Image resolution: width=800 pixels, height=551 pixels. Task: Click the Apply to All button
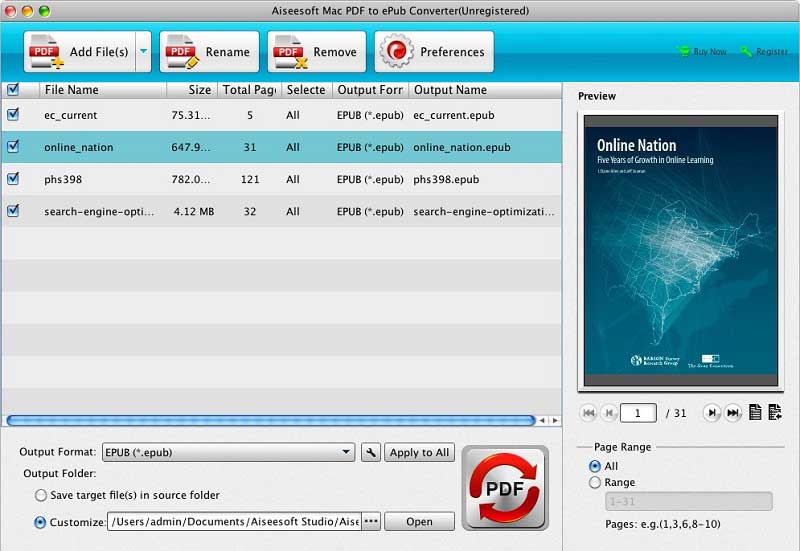(x=419, y=452)
